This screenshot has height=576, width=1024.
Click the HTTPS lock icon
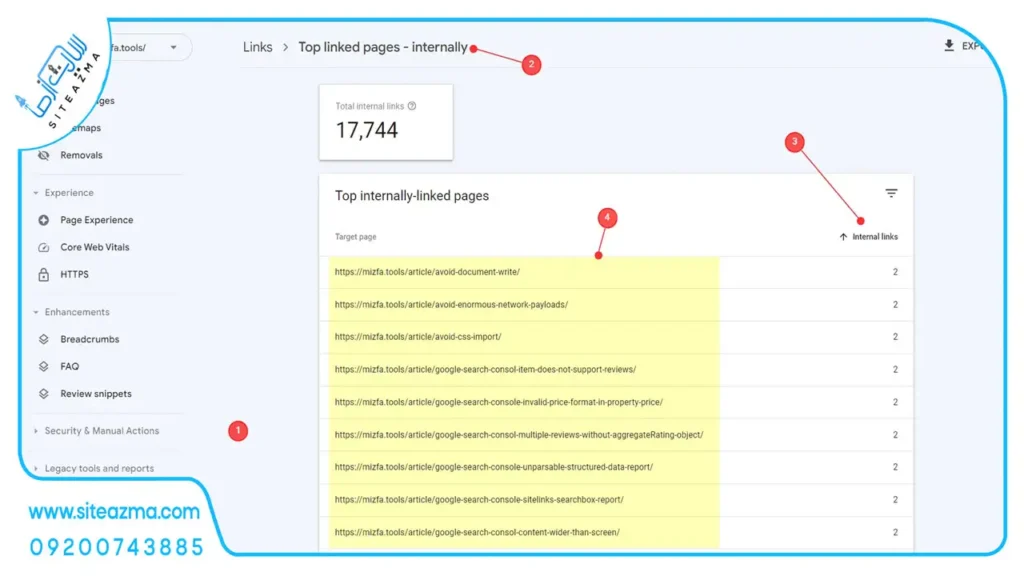pyautogui.click(x=44, y=274)
